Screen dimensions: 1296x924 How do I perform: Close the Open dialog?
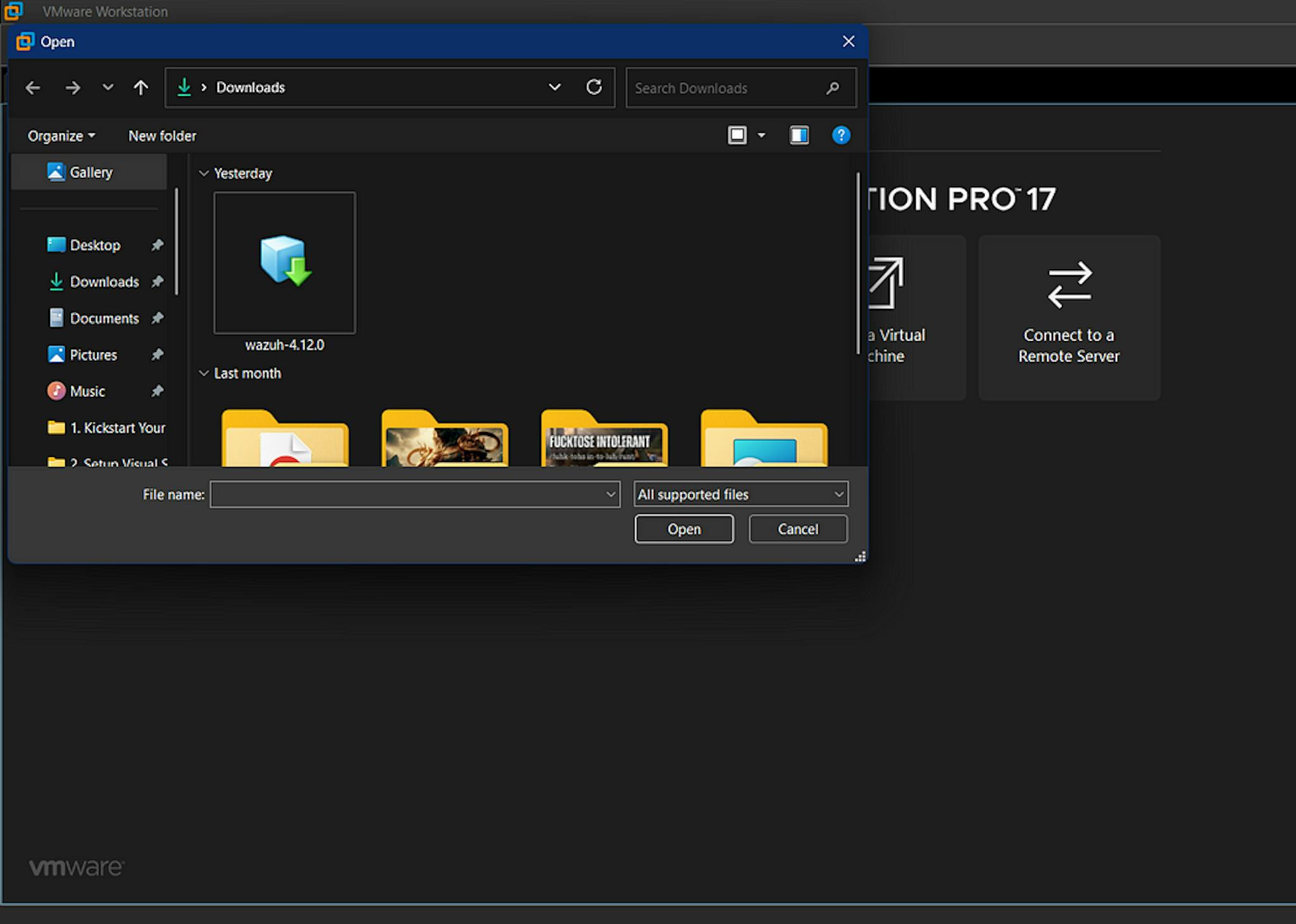pyautogui.click(x=849, y=42)
